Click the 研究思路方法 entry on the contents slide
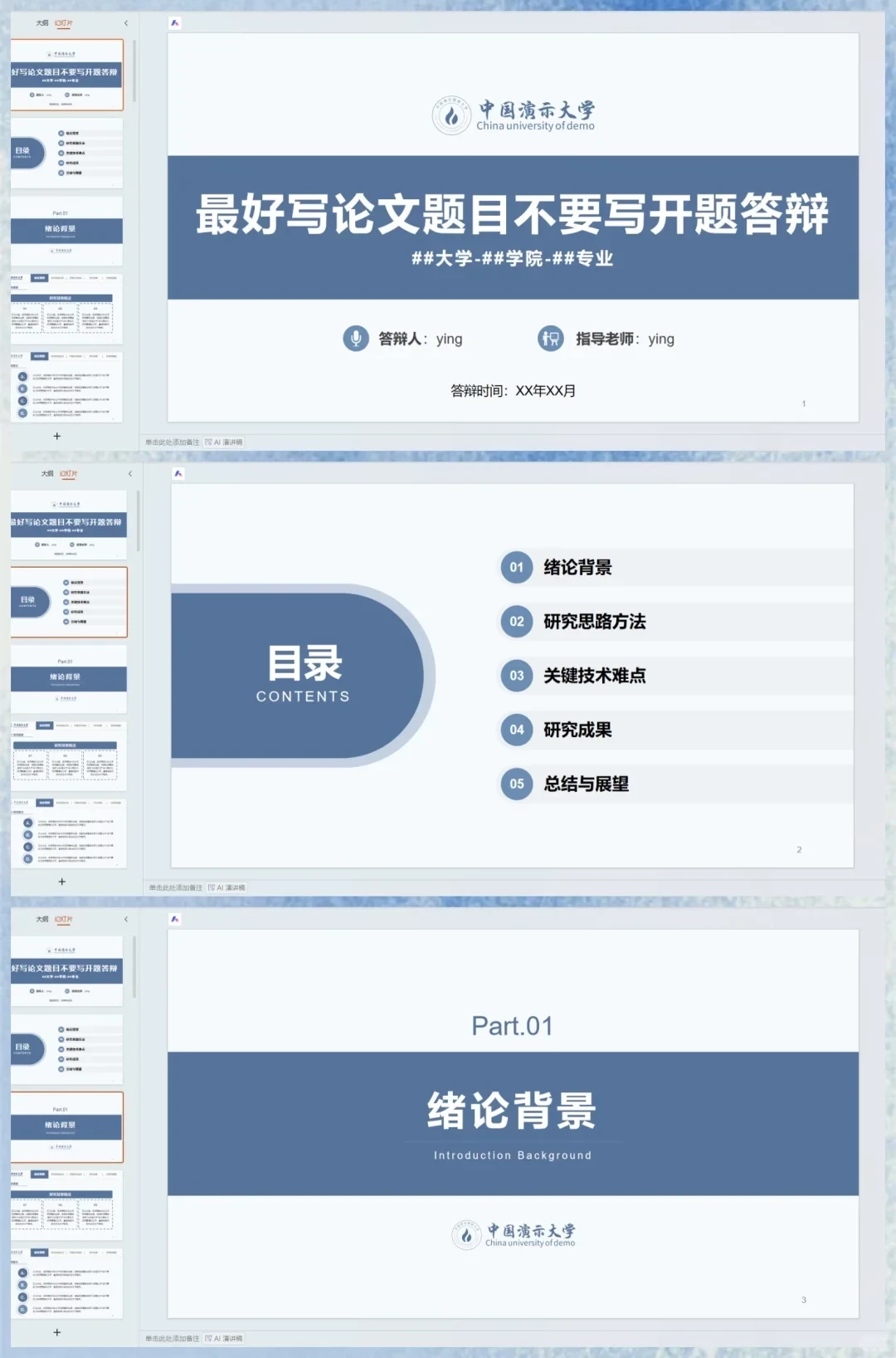 pyautogui.click(x=595, y=622)
